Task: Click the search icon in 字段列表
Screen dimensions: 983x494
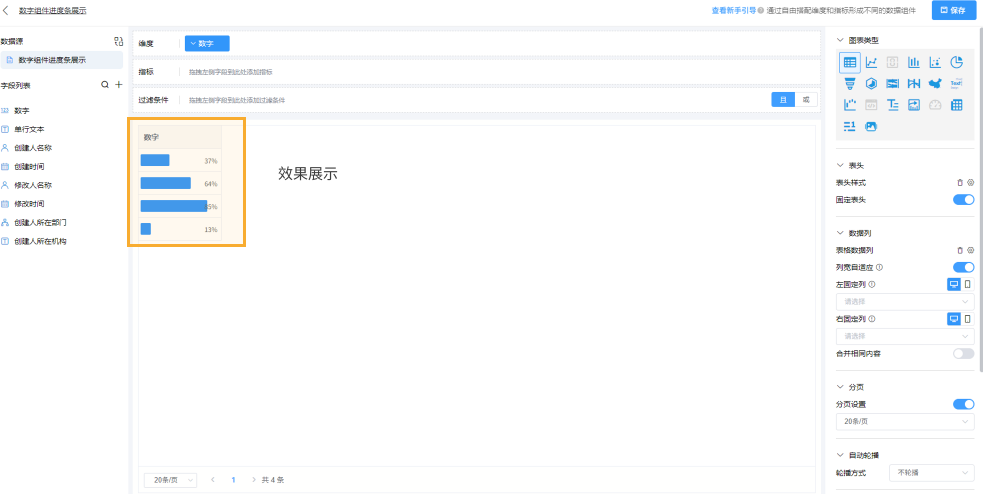Action: [x=105, y=85]
